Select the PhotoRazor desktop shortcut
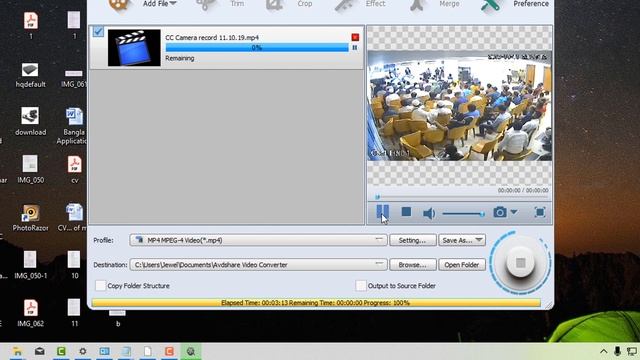The image size is (640, 360). 30,218
